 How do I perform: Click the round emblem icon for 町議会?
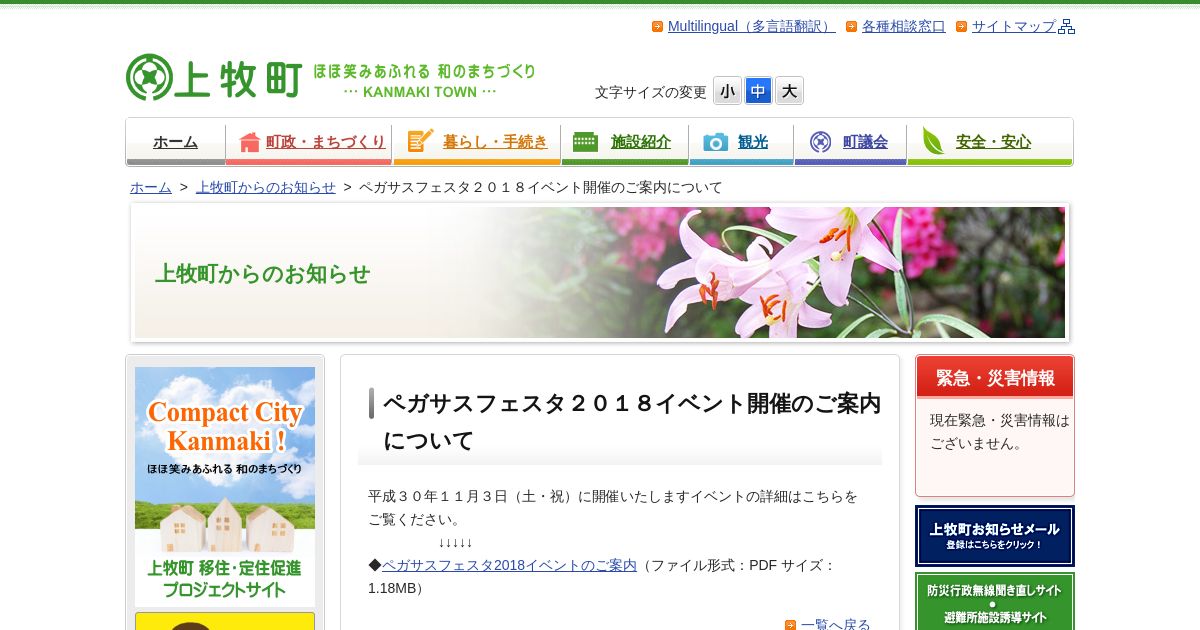tap(820, 142)
